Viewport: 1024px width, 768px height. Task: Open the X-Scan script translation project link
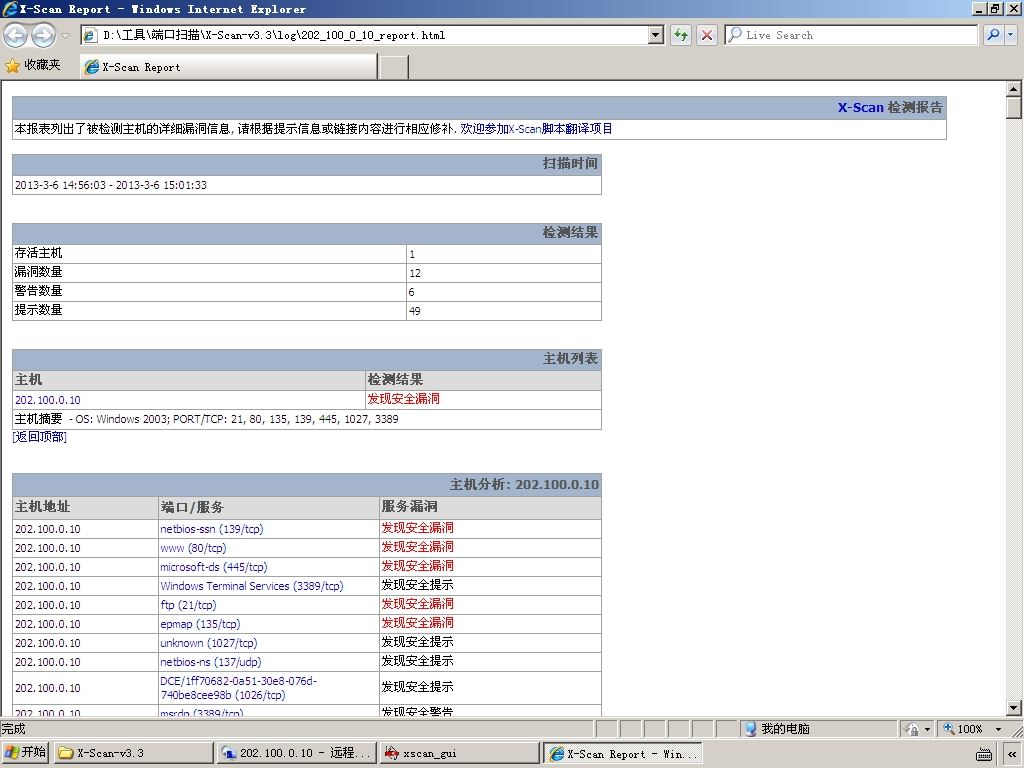coord(536,129)
